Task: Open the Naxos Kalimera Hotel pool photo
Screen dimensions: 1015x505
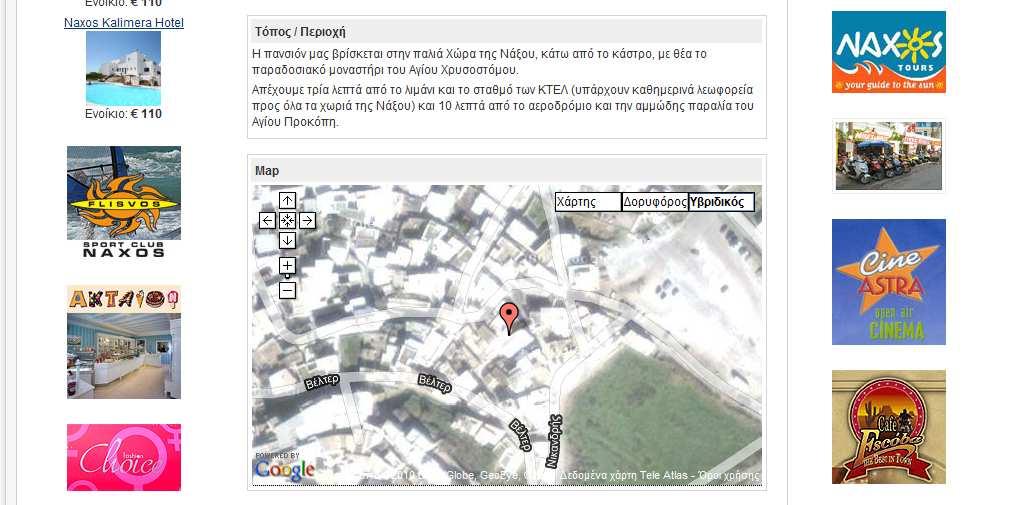Action: click(124, 69)
